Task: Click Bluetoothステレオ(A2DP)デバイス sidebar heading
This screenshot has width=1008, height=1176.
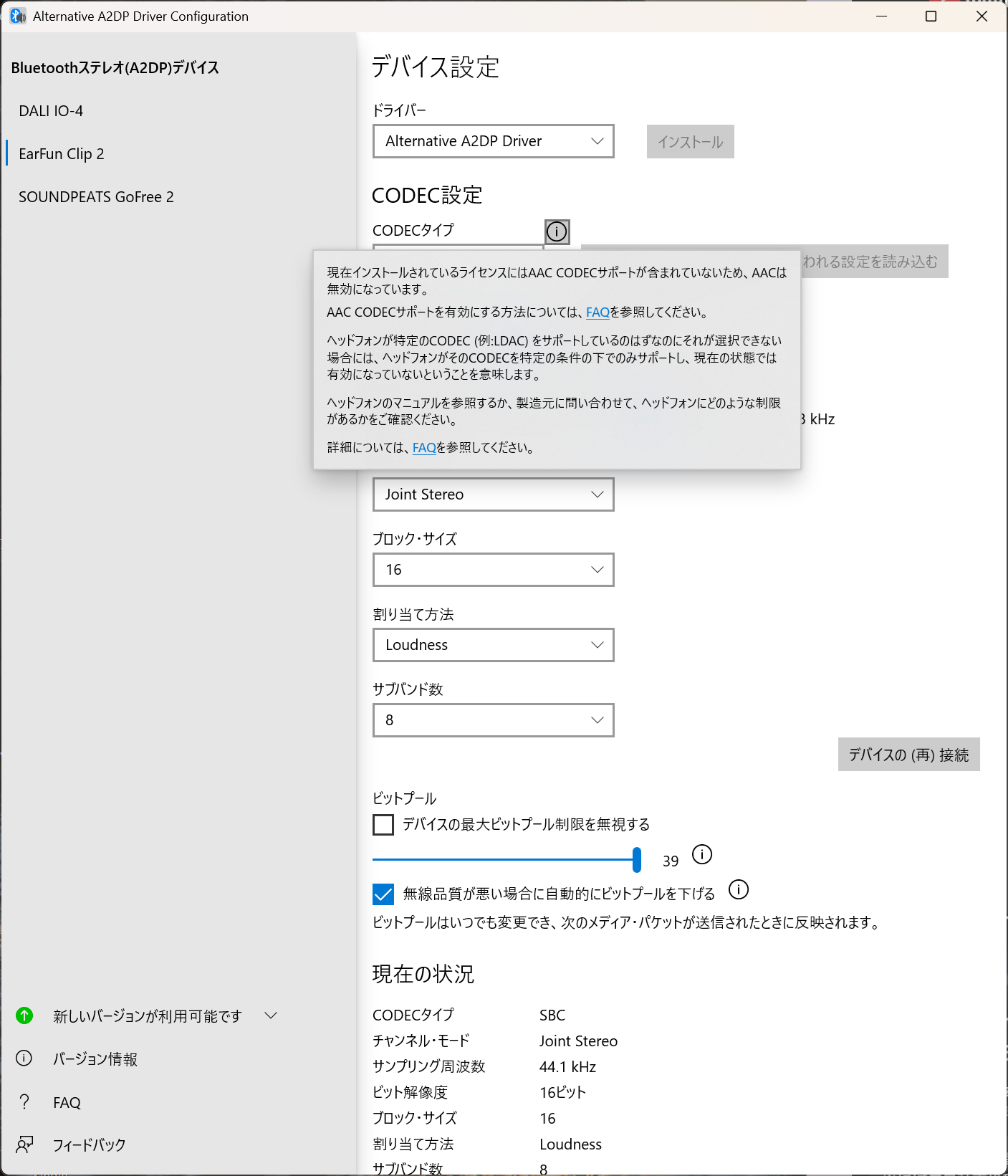Action: click(x=115, y=68)
